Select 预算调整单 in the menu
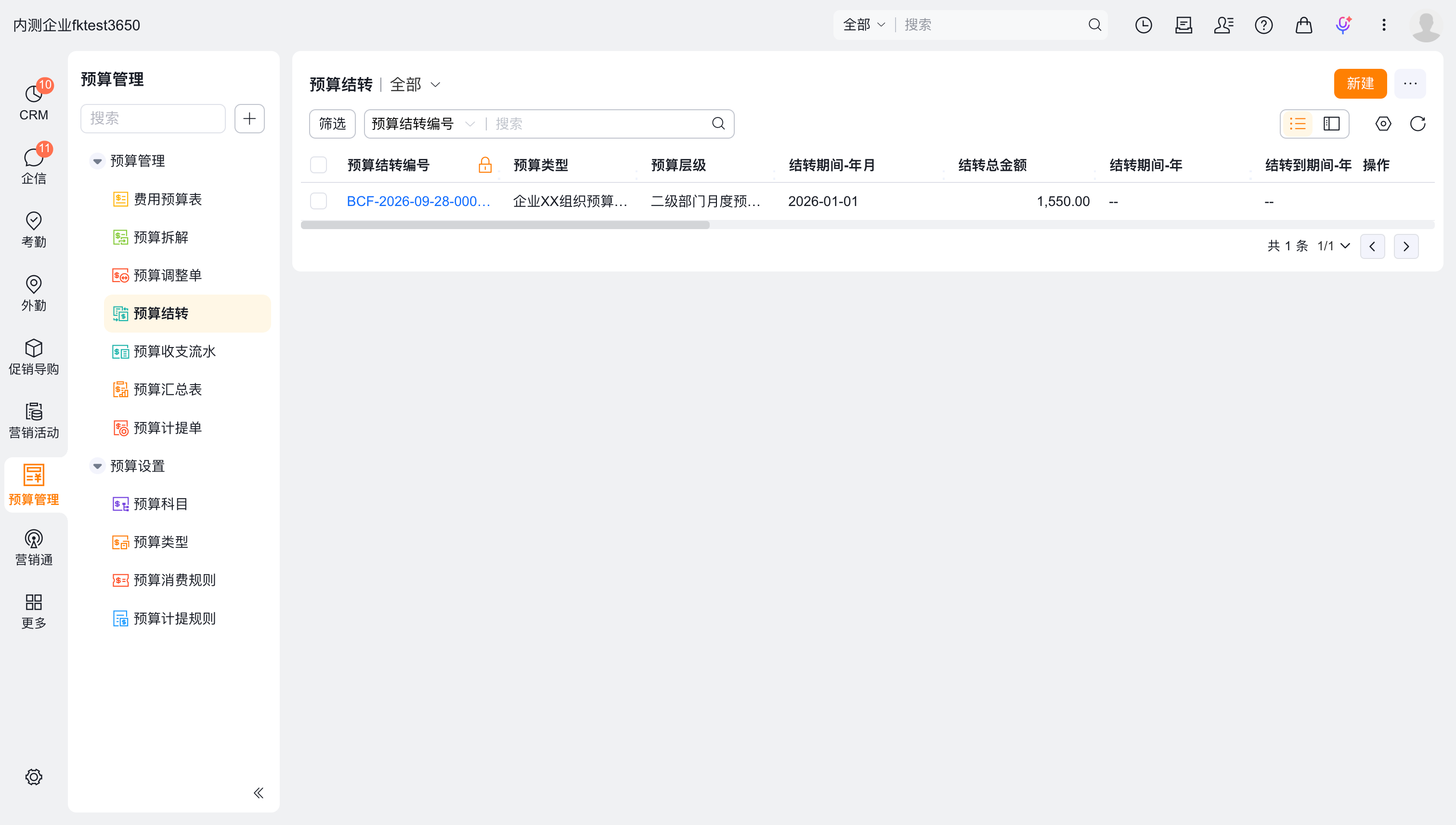Screen dimensions: 1456x825 (187, 275)
